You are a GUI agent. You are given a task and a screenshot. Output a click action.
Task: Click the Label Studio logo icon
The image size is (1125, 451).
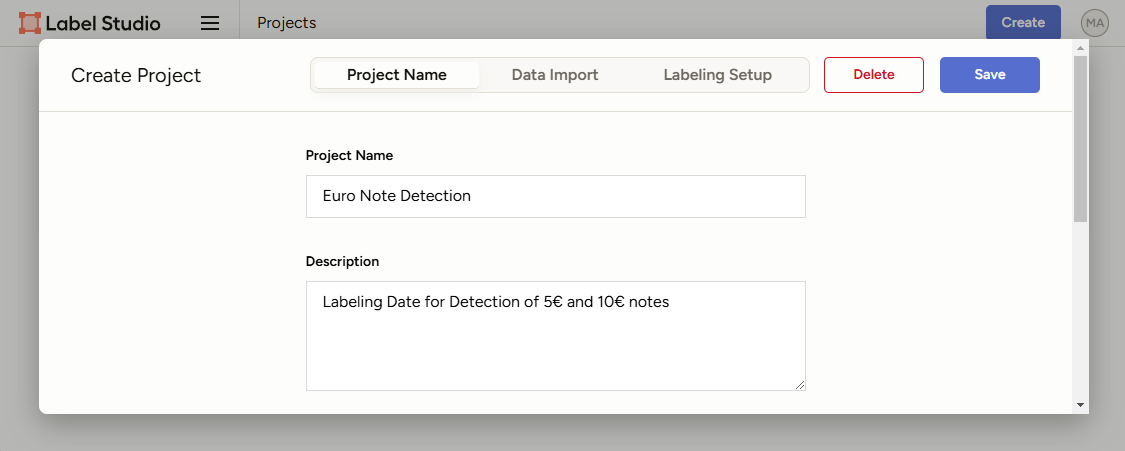coord(30,23)
